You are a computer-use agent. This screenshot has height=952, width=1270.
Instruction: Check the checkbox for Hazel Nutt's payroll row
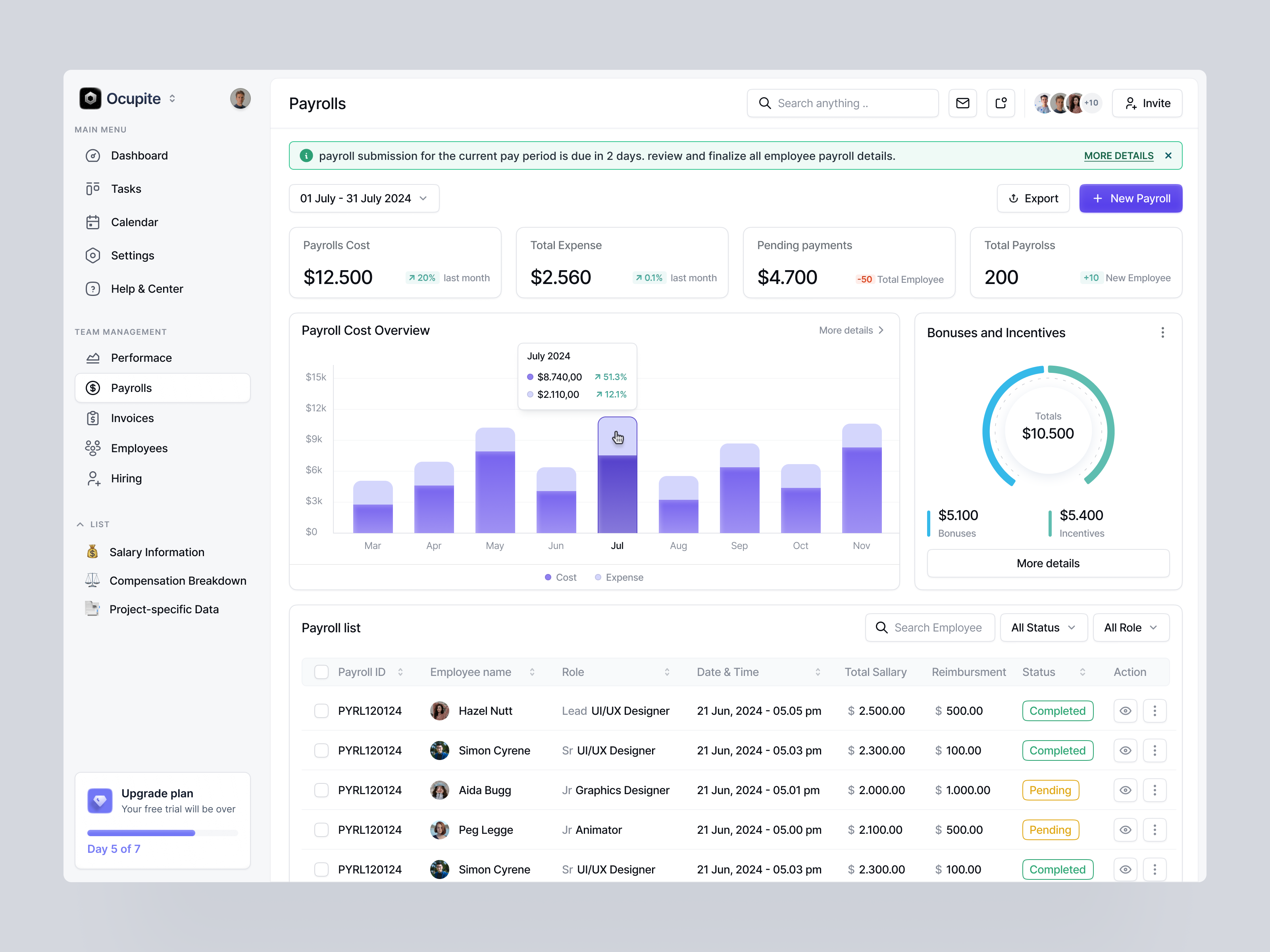pos(321,710)
